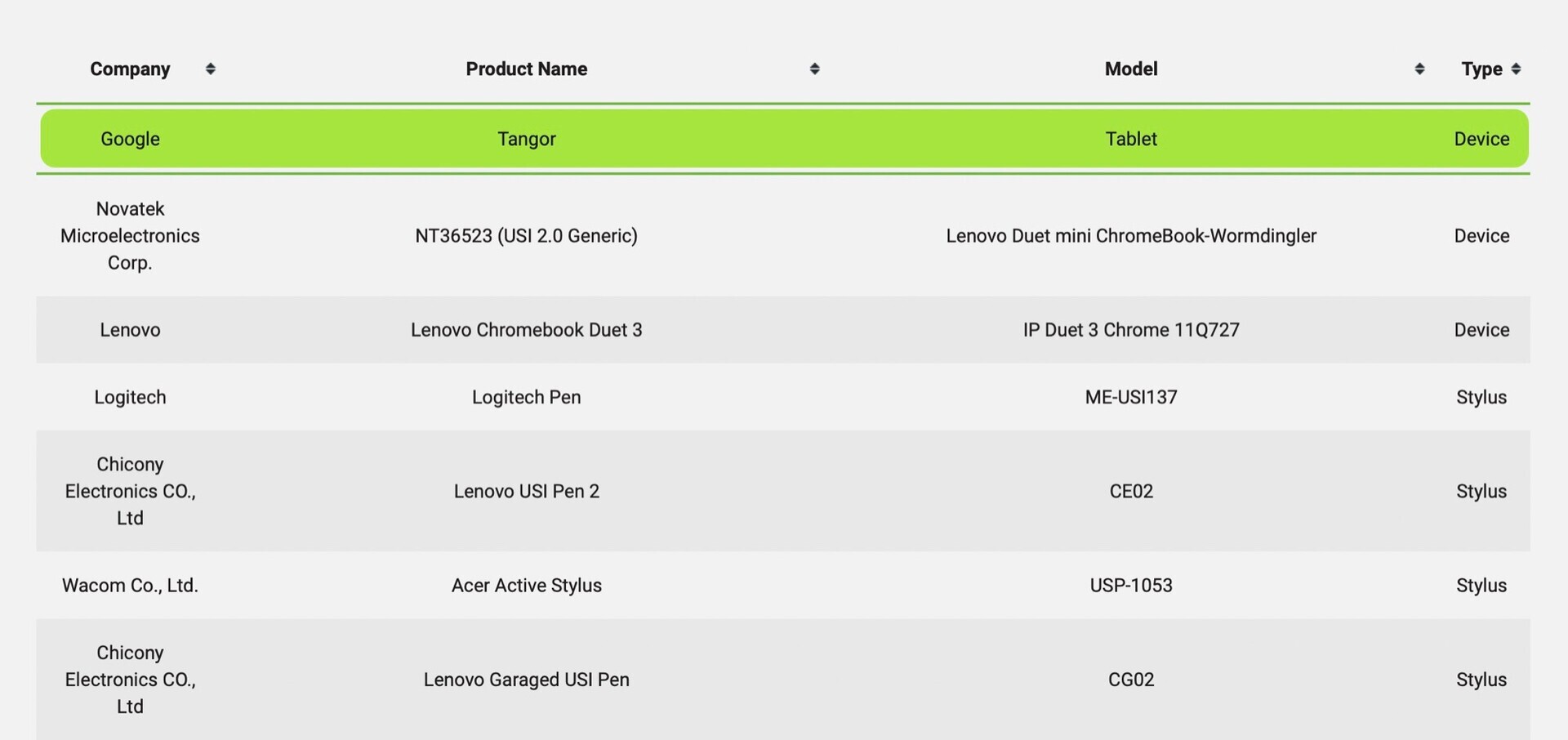Click the Type column sort arrows
The height and width of the screenshot is (740, 1568).
pyautogui.click(x=1516, y=69)
